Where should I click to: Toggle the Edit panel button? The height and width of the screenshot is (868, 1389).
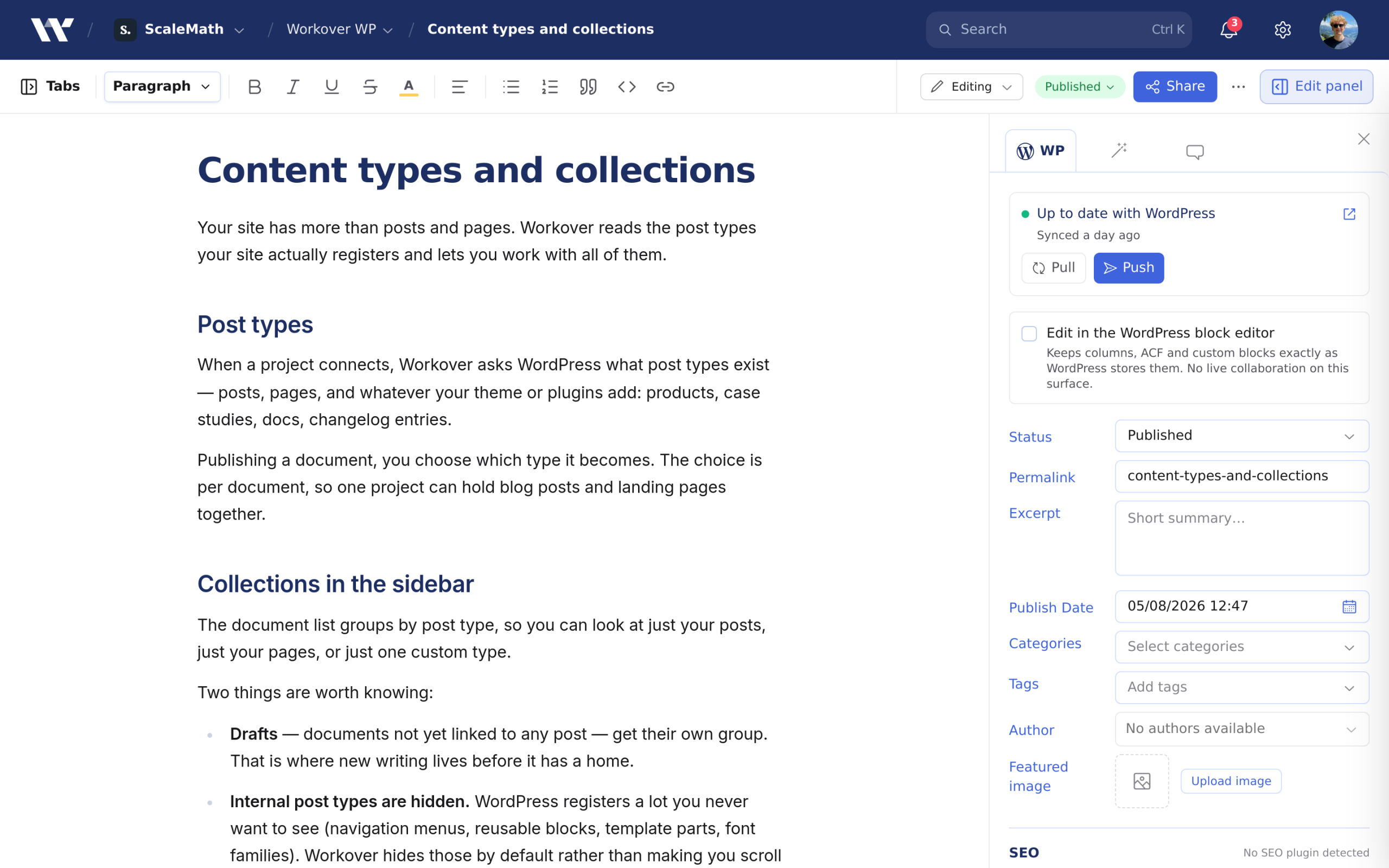[x=1316, y=87]
